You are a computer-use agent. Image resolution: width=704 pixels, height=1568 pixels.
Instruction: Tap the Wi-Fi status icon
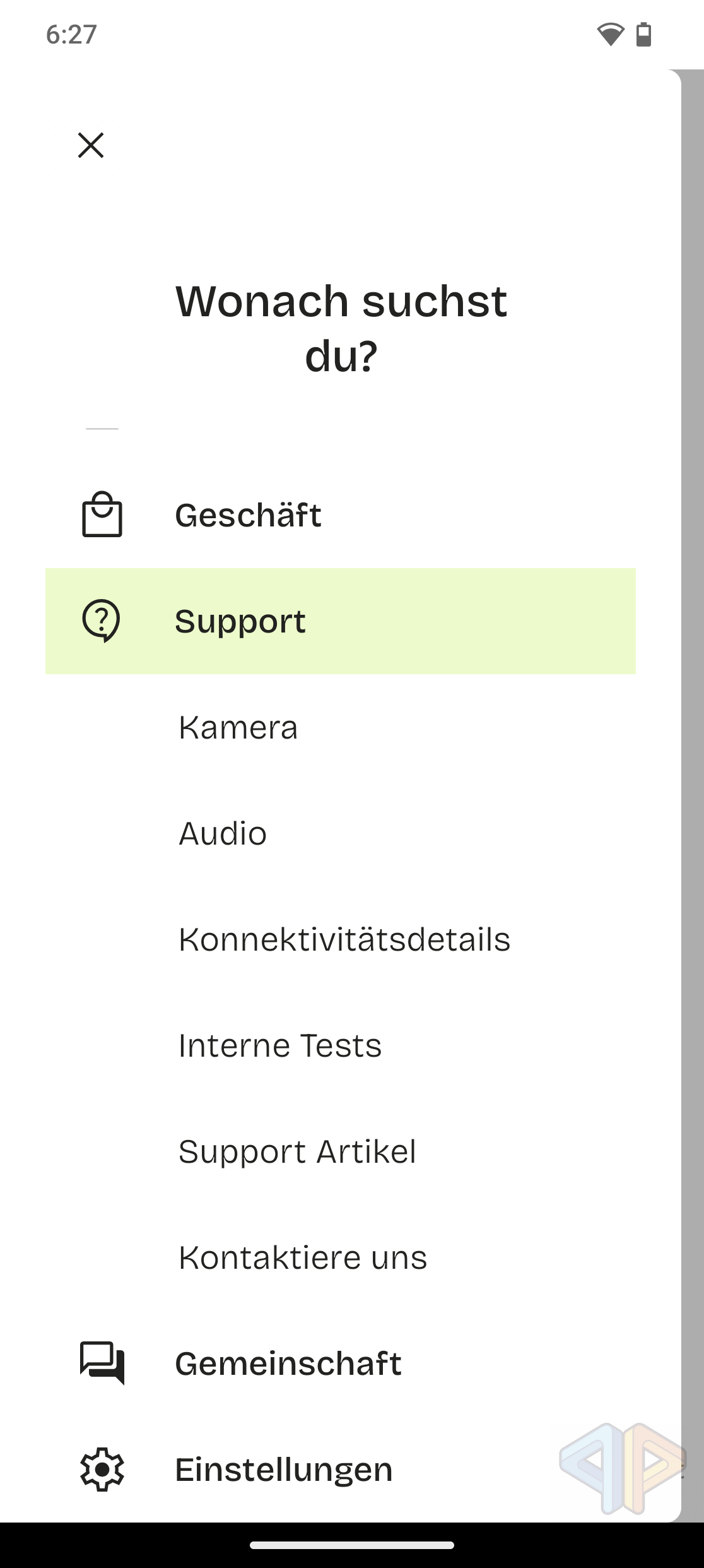[x=610, y=34]
